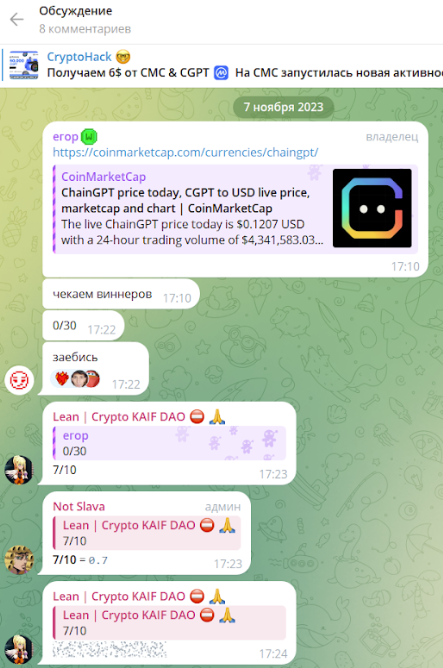Open the bottom Lean avatar by the spoiler message
Image resolution: width=443 pixels, height=668 pixels.
pos(19,649)
